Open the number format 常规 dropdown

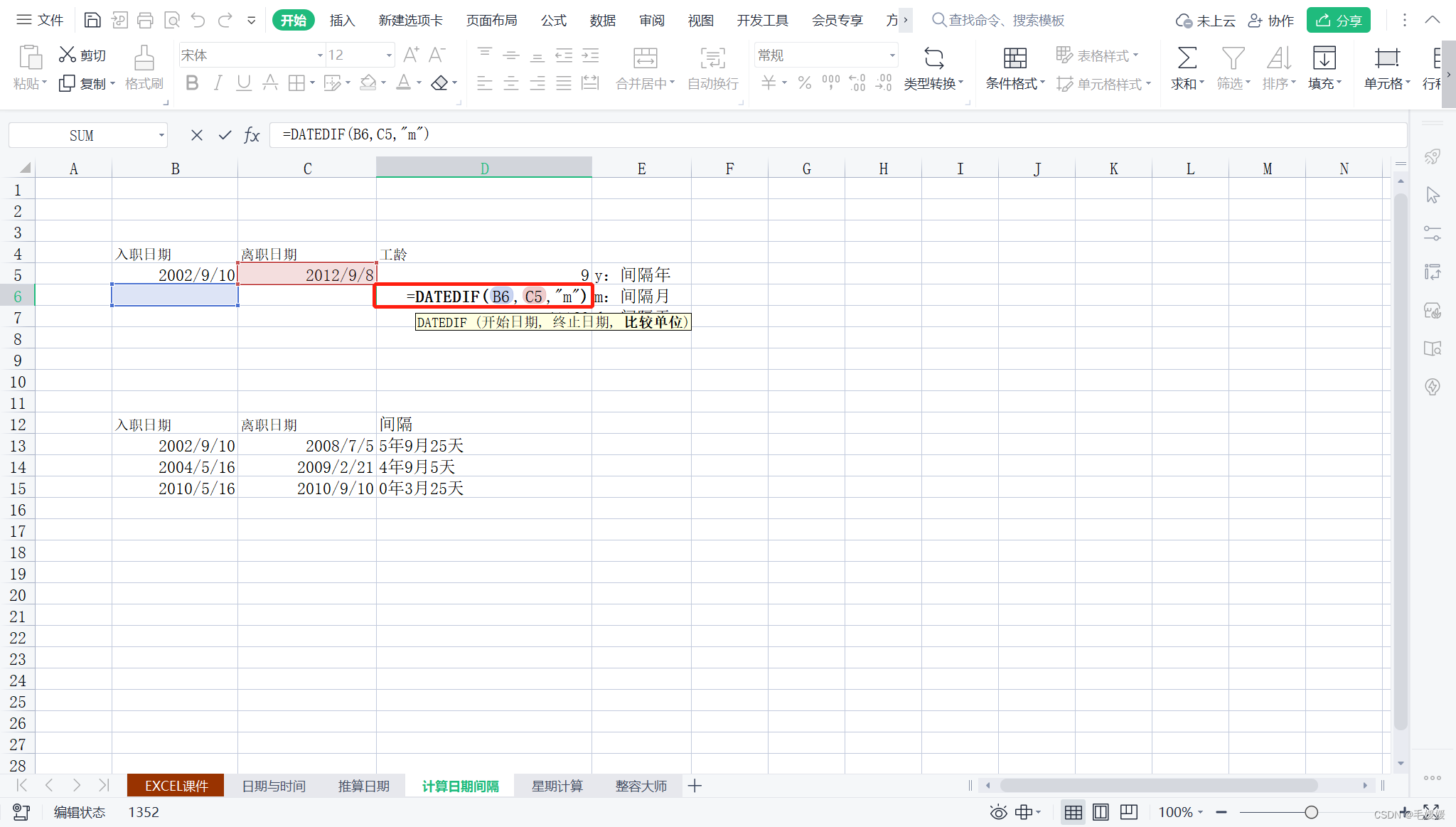892,55
